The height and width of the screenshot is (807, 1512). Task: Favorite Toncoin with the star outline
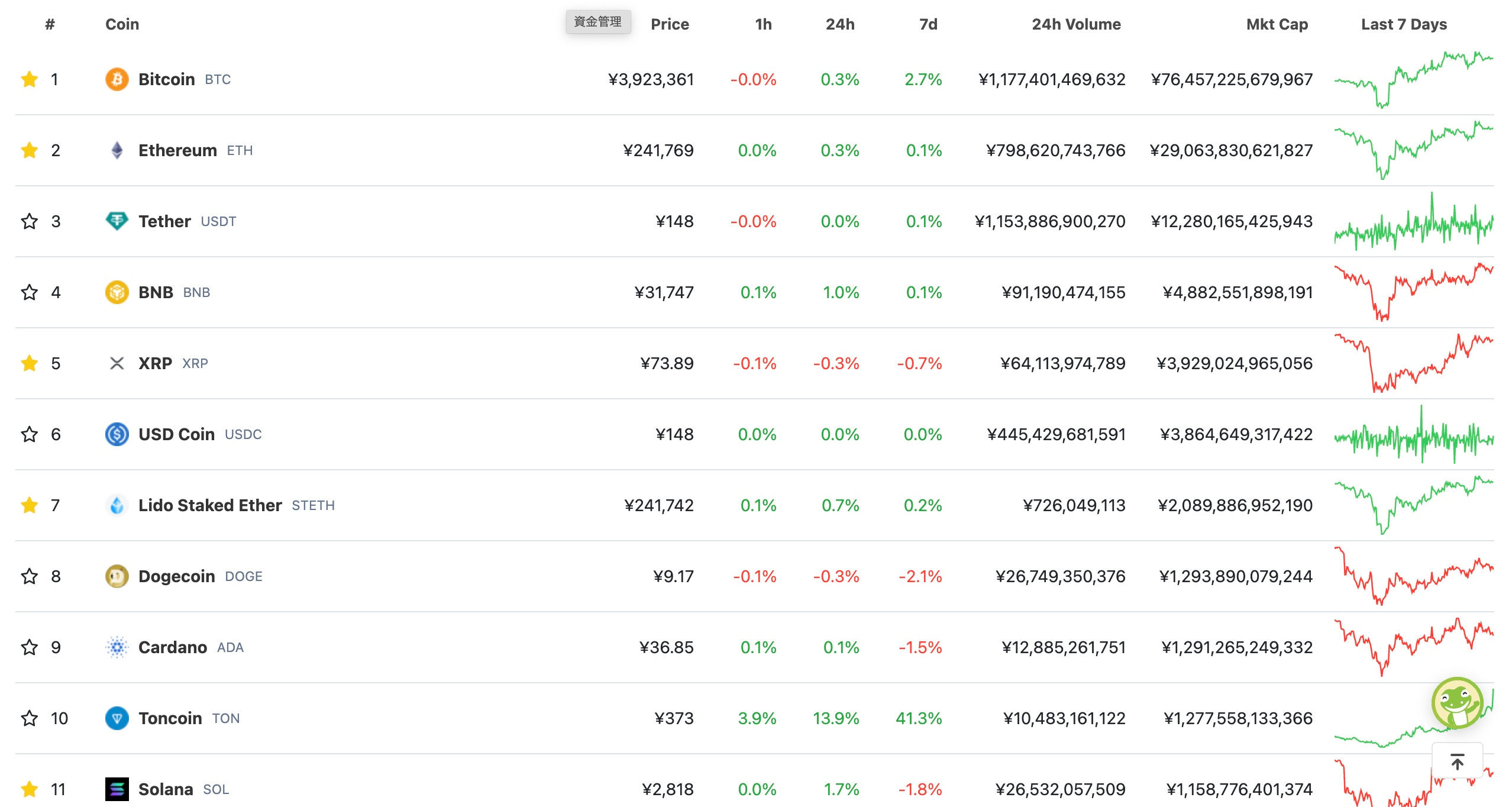click(x=30, y=718)
